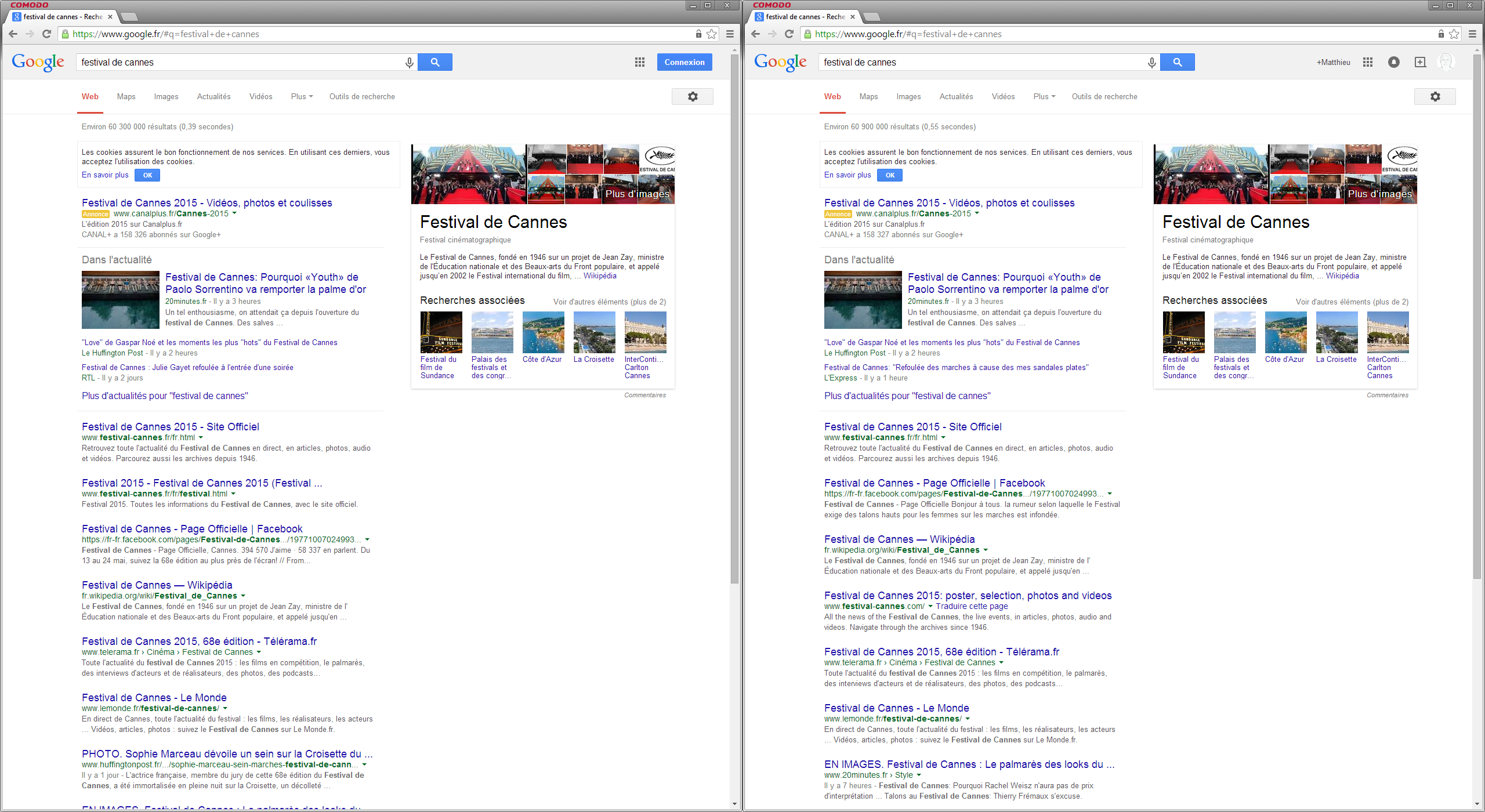Open Festival de Cannes 2015 Site Officiel, left window
The height and width of the screenshot is (812, 1485).
(x=170, y=427)
